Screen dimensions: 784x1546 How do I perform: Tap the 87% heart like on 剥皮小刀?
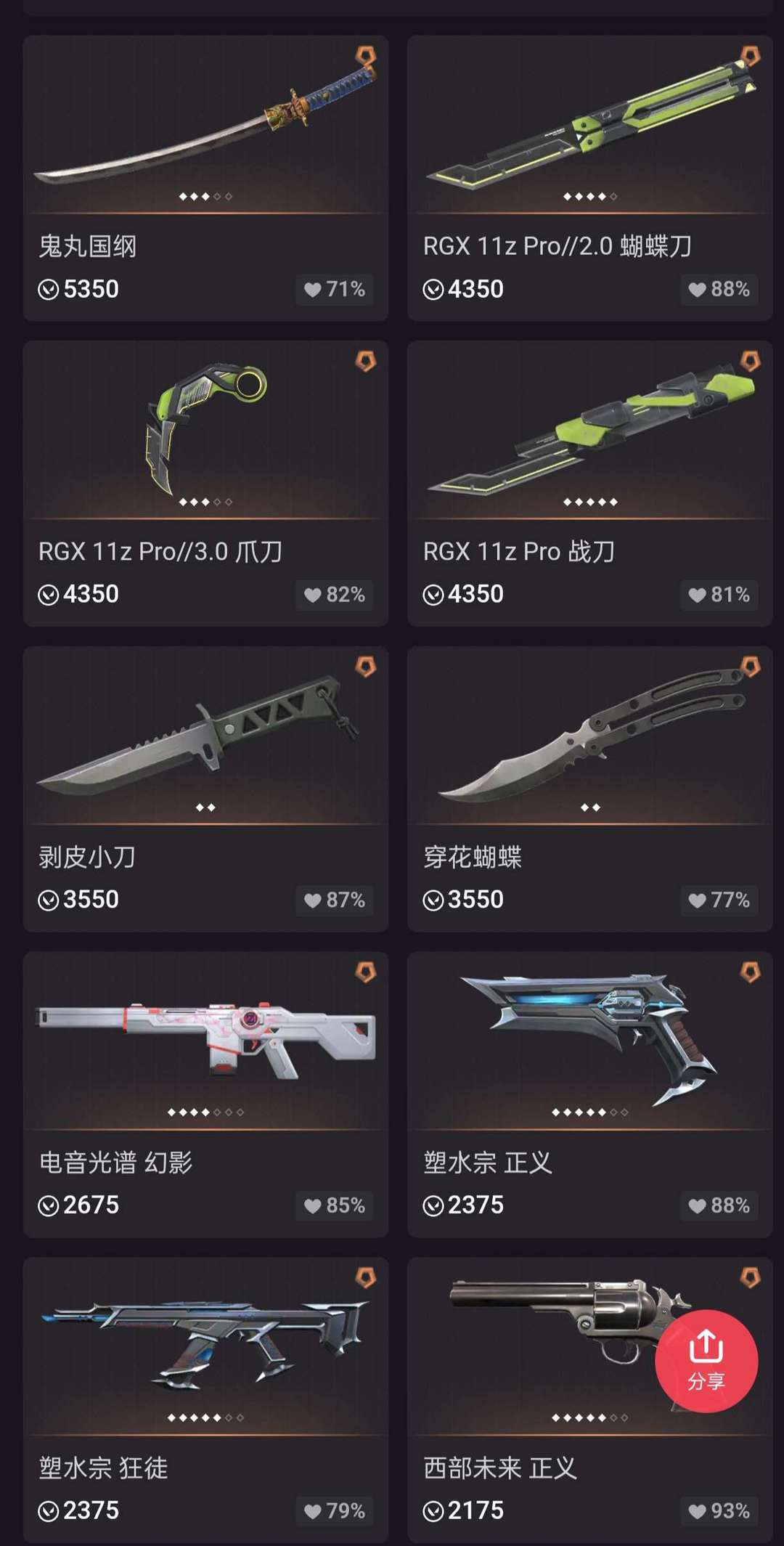click(335, 900)
